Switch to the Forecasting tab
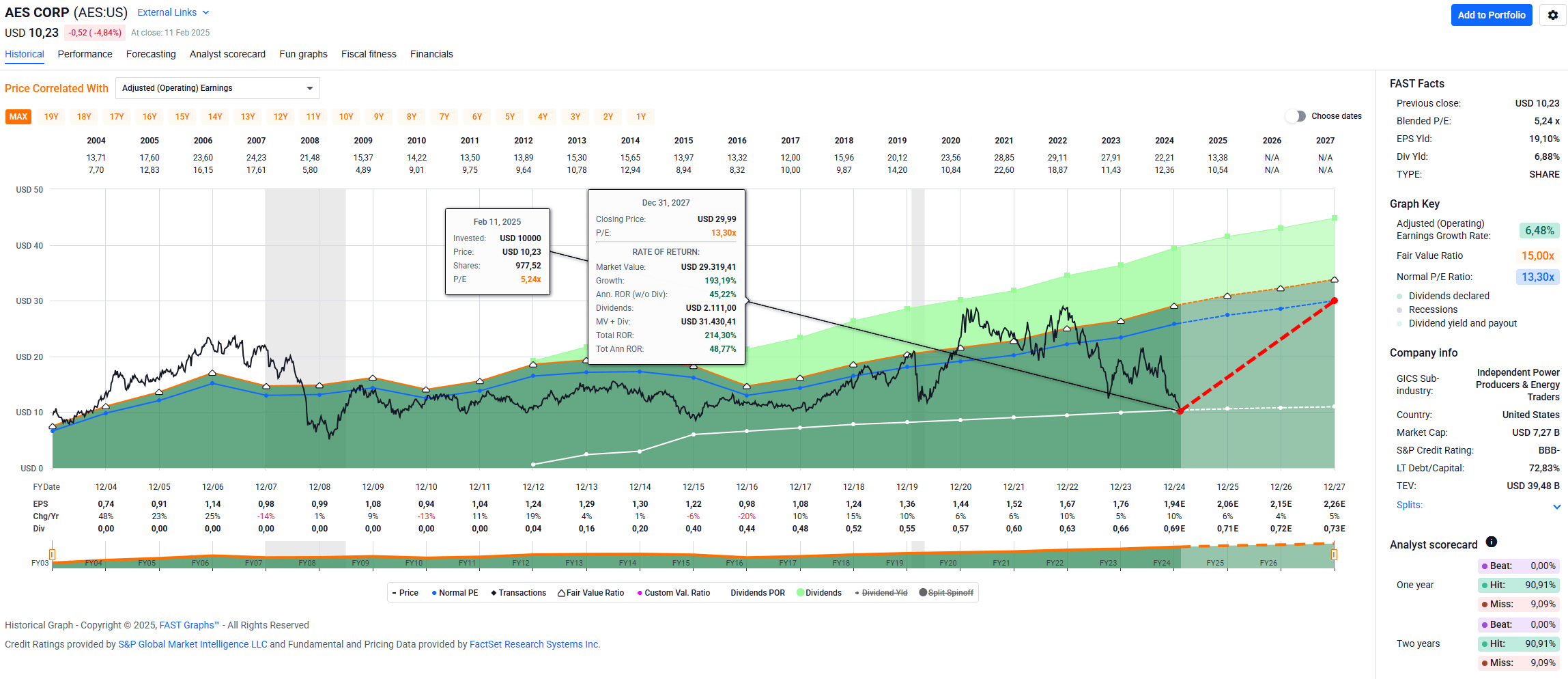This screenshot has height=679, width=1568. pos(150,54)
